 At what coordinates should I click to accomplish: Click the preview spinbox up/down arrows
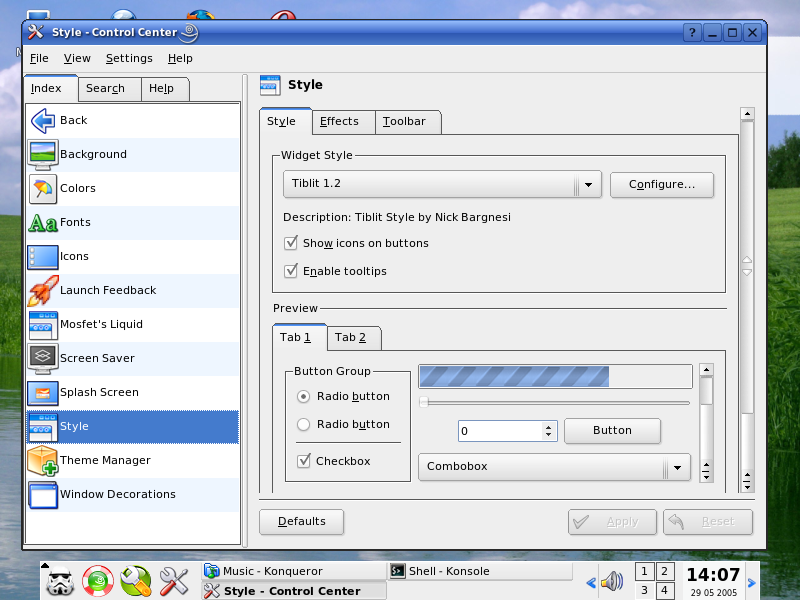(548, 431)
